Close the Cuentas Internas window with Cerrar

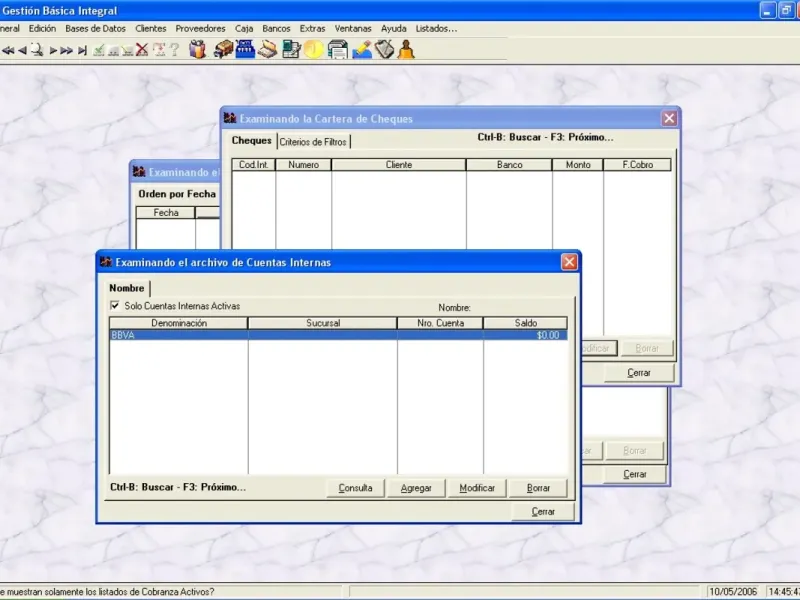[543, 511]
